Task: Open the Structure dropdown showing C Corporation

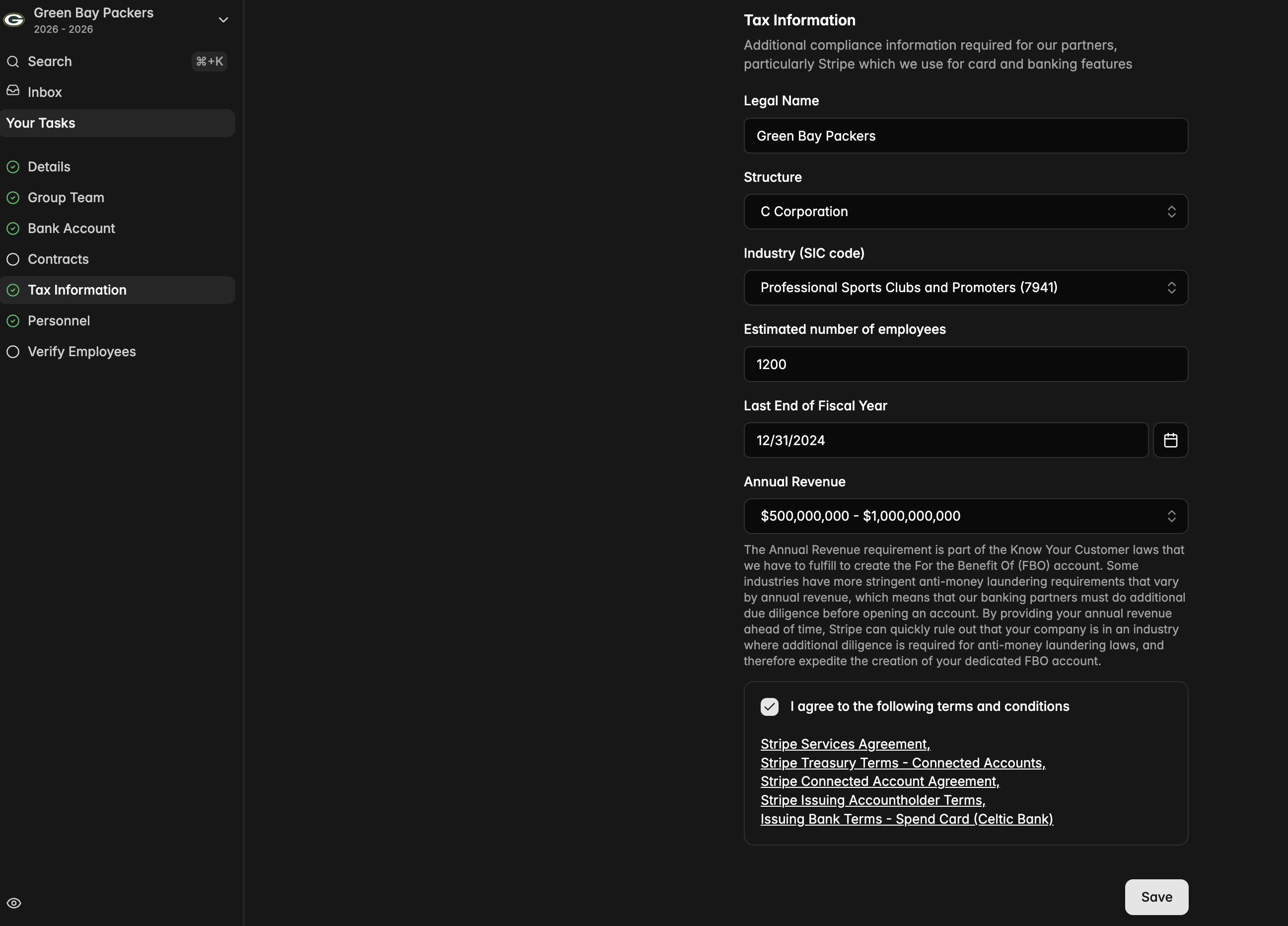Action: 965,212
